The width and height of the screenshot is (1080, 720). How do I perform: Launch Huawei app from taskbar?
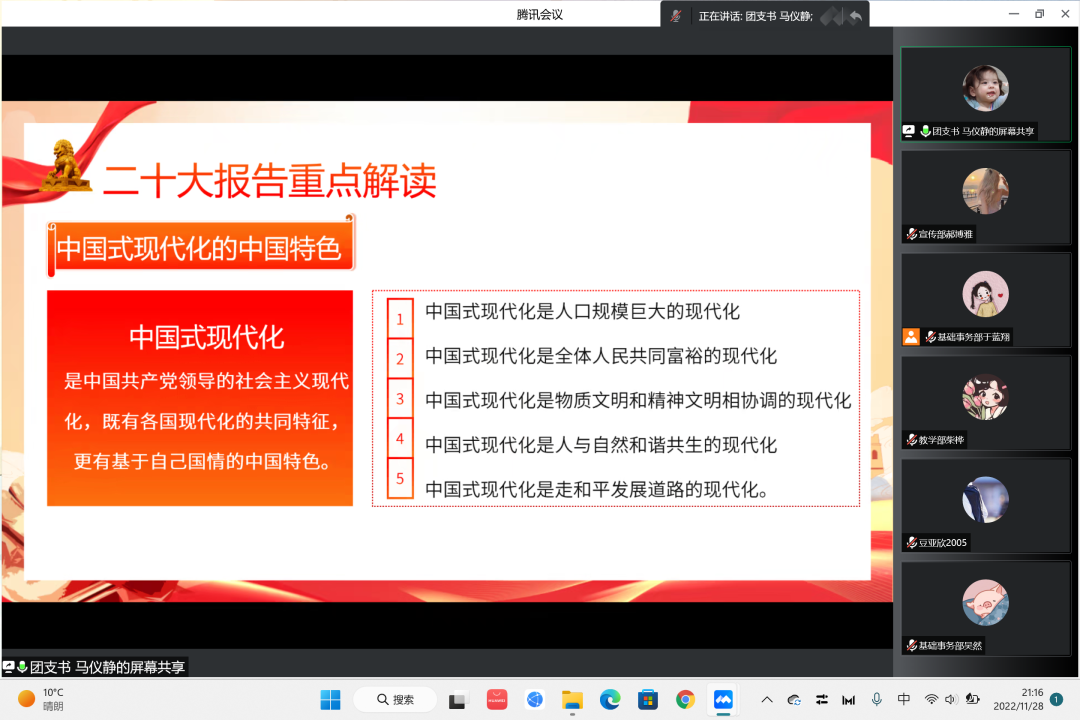(x=497, y=699)
